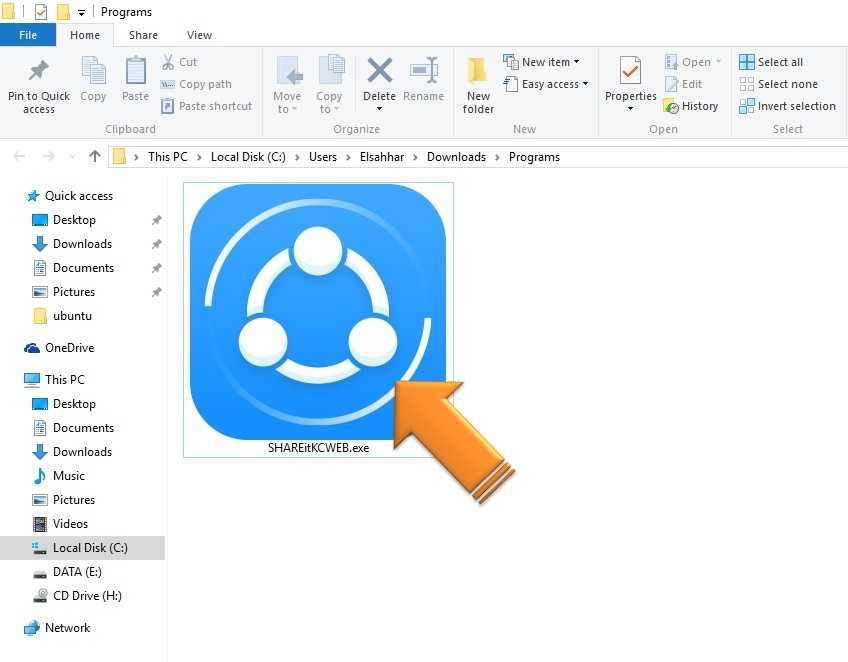Viewport: 848px width, 662px height.
Task: Open the Easy access dropdown
Action: coord(546,84)
